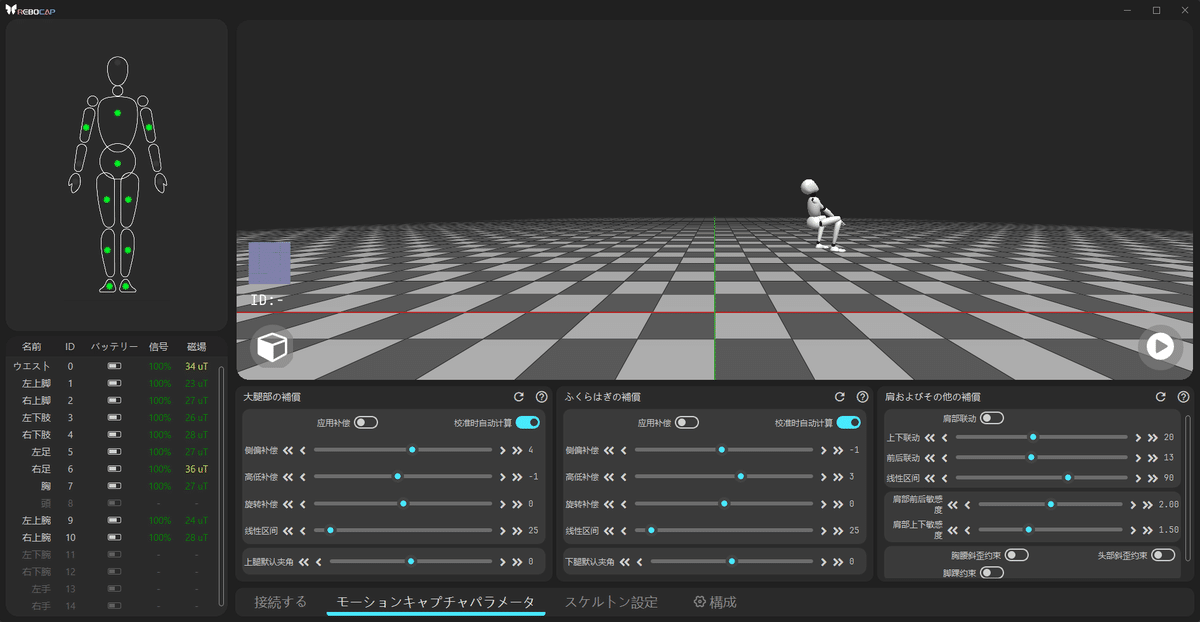Select the 右上脚 row with ID 2
Viewport: 1200px width, 622px height.
pos(111,400)
